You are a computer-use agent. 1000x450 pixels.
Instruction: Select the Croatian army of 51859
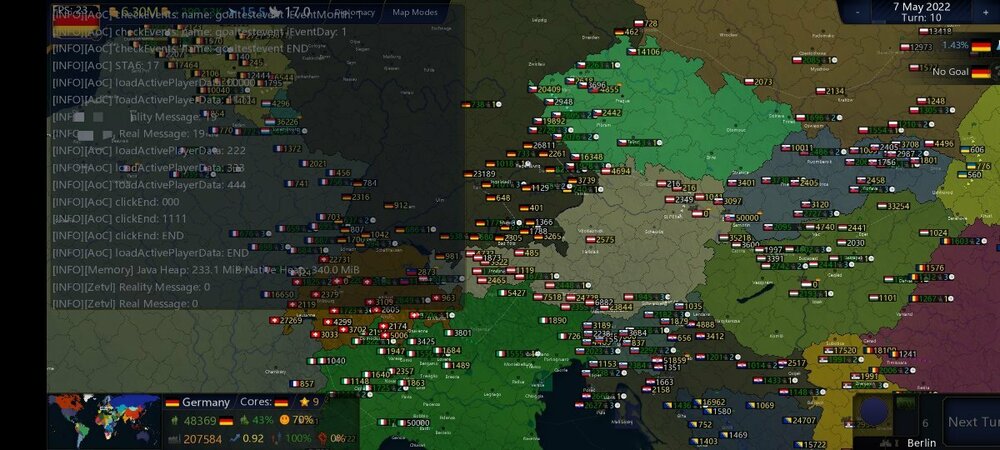pos(670,361)
